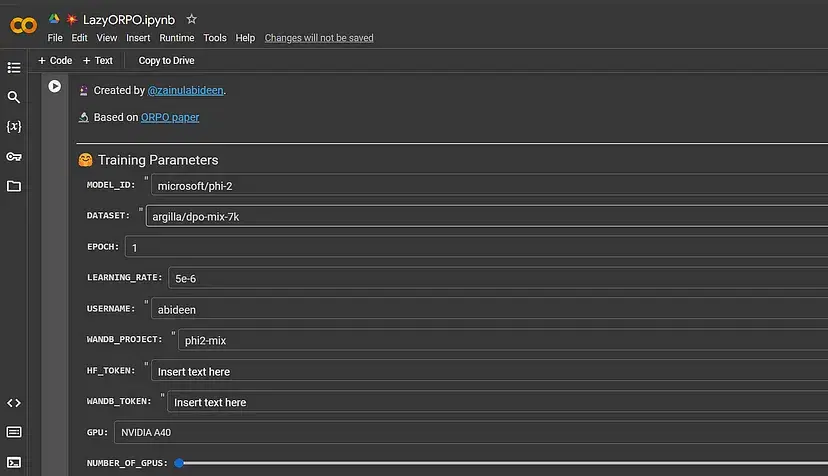Open the Runtime menu
828x476 pixels.
176,38
